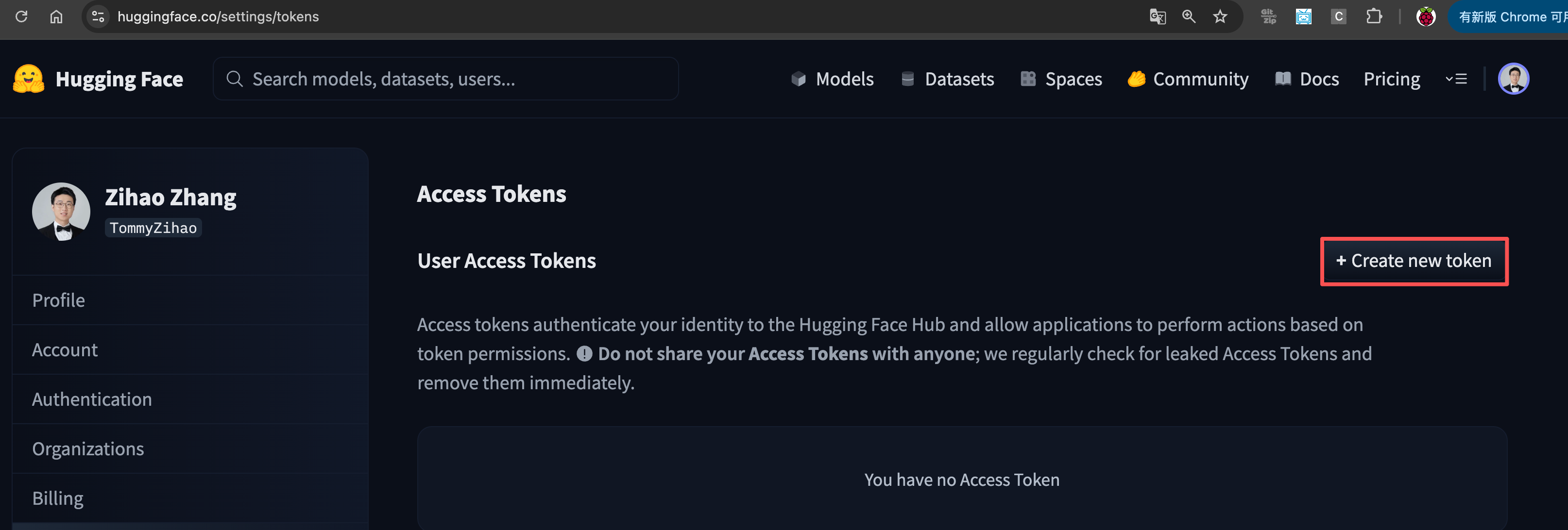Reload the page with the refresh icon

tap(21, 17)
